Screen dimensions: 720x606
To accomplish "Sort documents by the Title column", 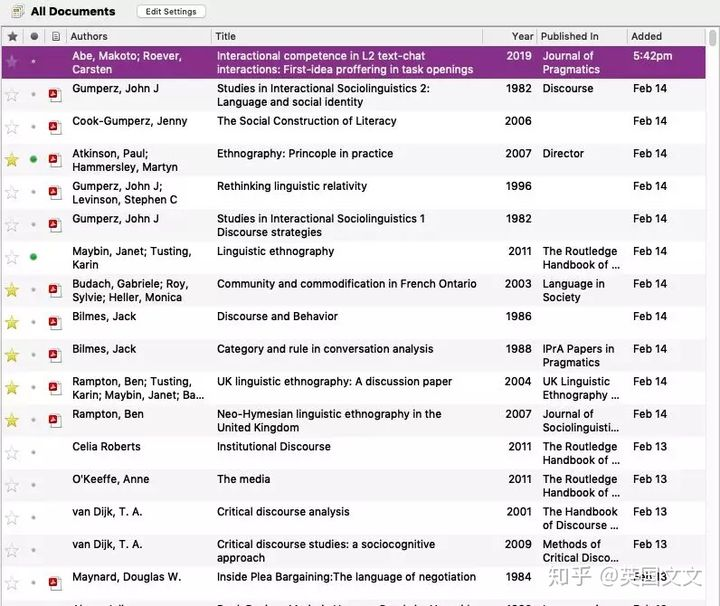I will tap(225, 36).
